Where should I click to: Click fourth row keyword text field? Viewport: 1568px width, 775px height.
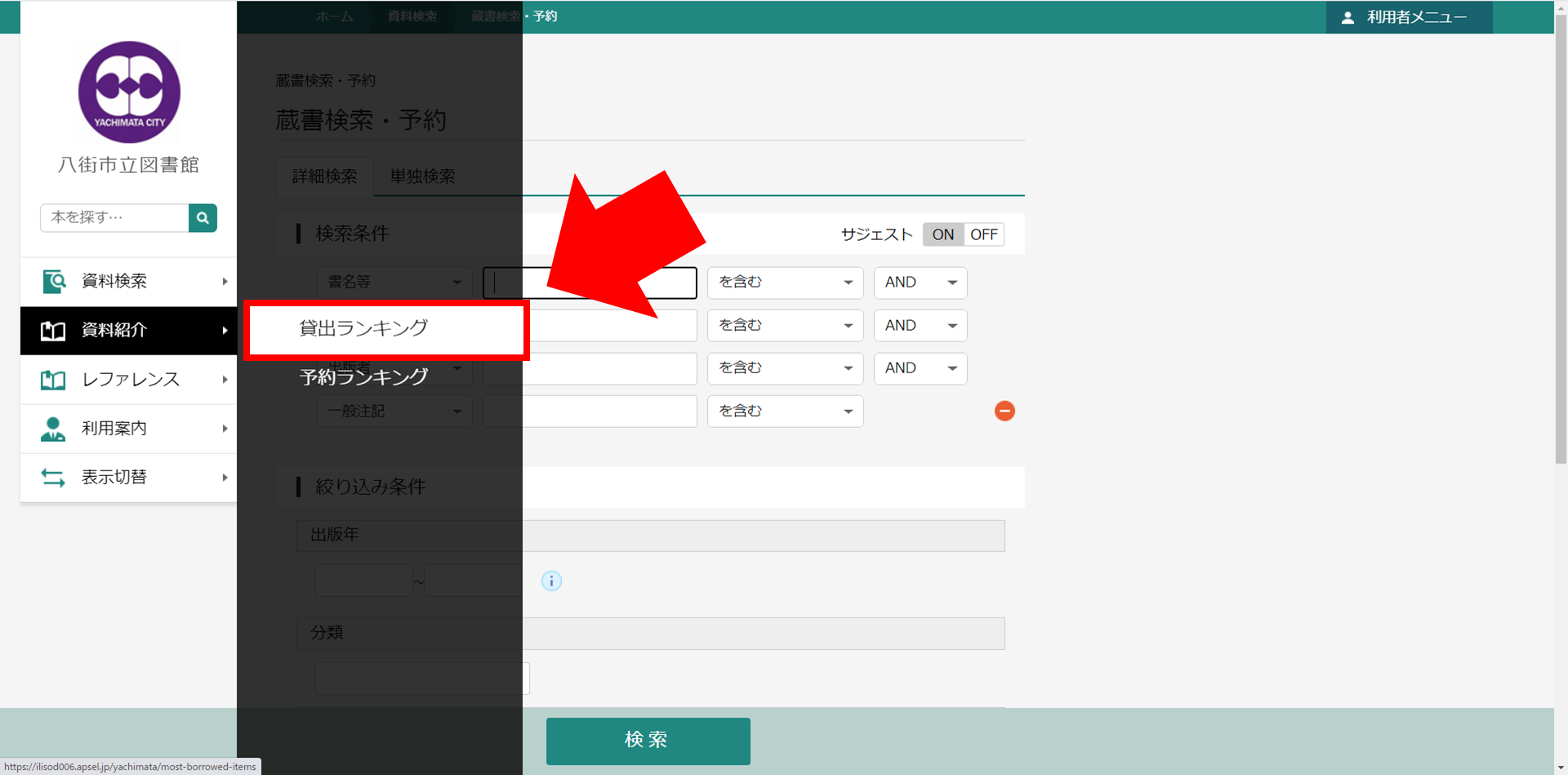coord(590,412)
